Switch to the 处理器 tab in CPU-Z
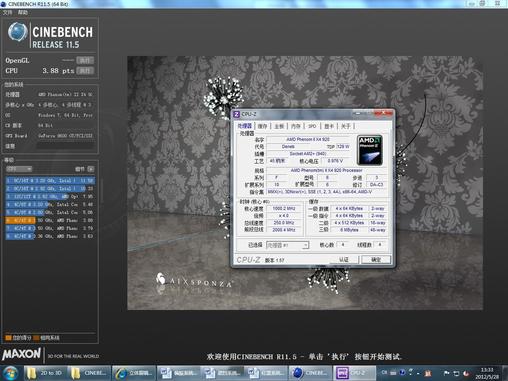508x381 pixels. coord(245,126)
